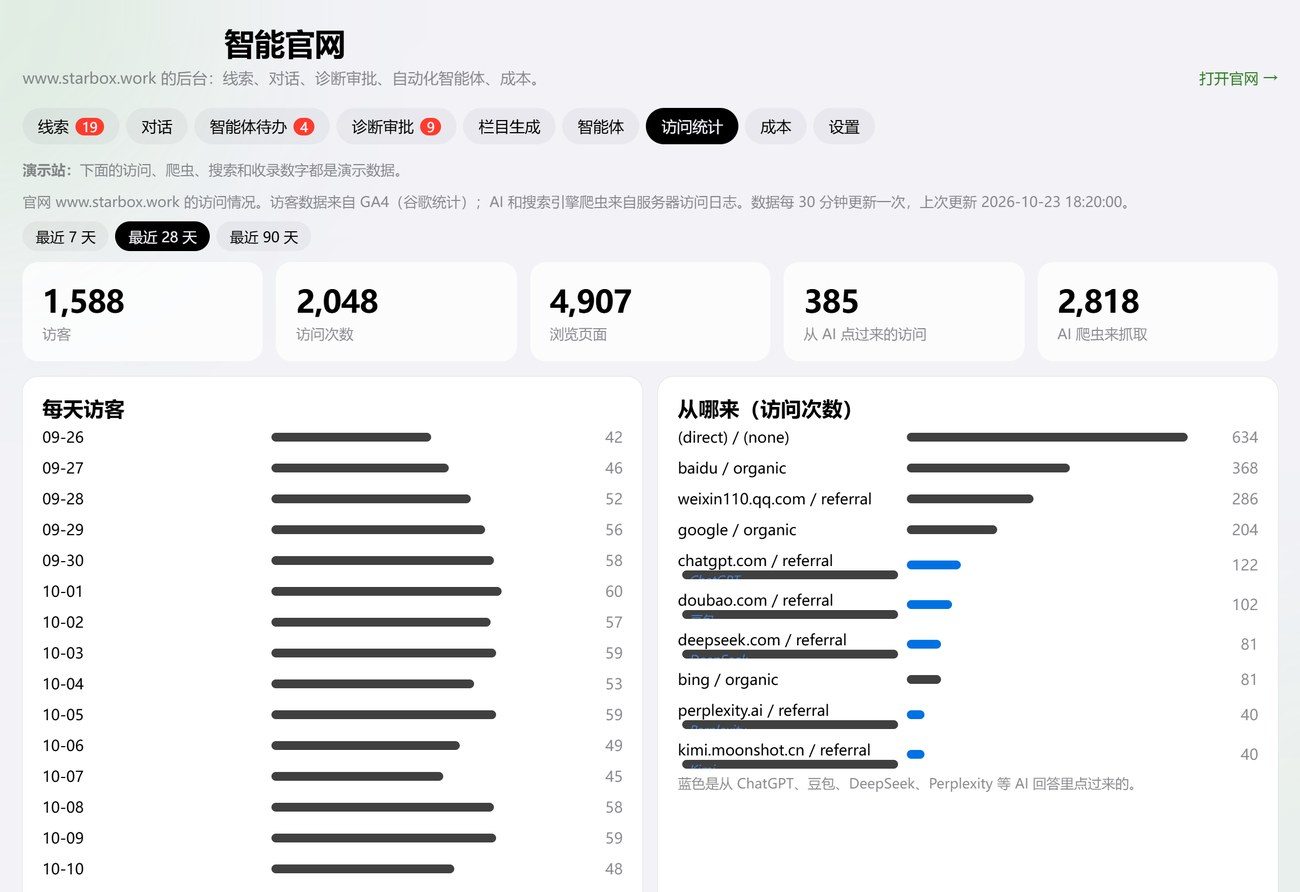
Task: Click the perplexity.ai / referral source
Action: (753, 711)
